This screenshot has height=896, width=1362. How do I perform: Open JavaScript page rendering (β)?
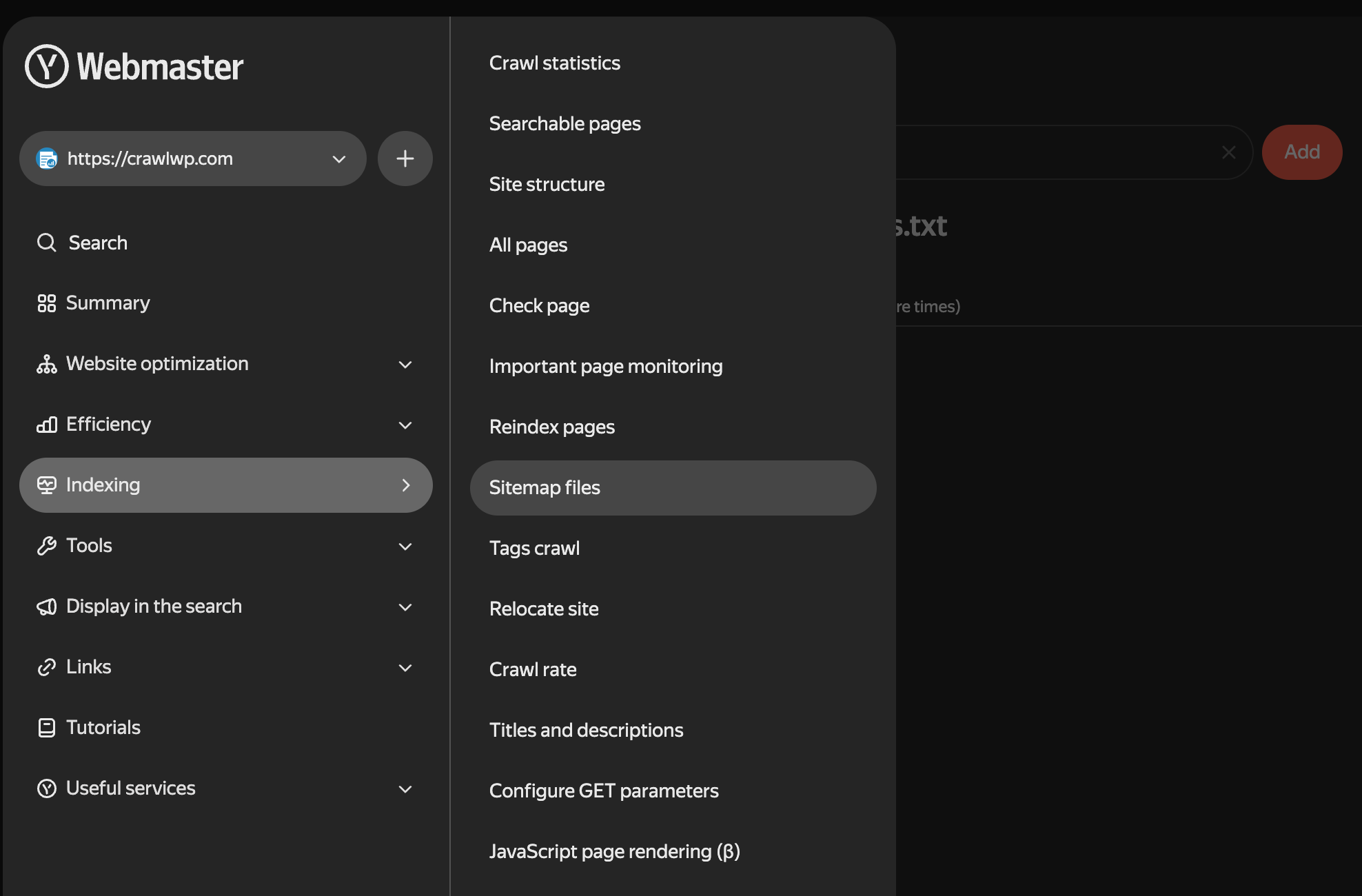pos(615,852)
